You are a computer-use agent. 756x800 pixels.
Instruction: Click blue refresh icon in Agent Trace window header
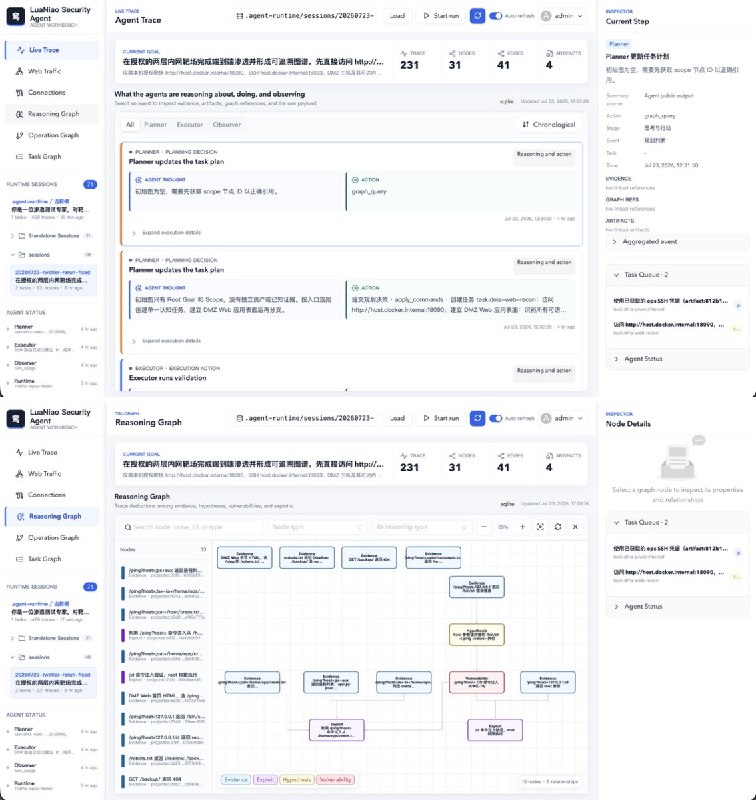pos(477,16)
